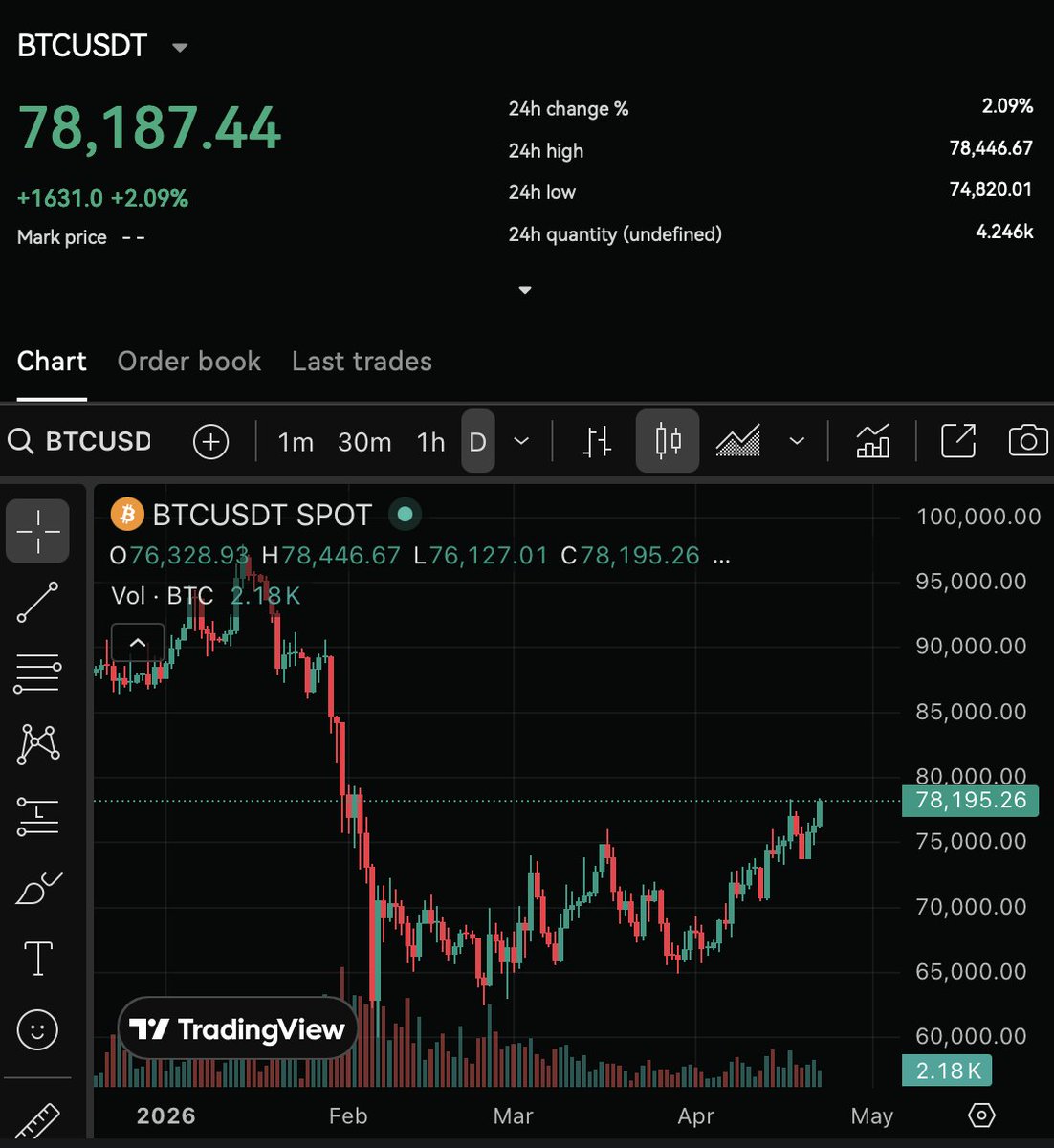Screen dimensions: 1054x1148
Task: Switch chart style to candlesticks
Action: pos(668,441)
